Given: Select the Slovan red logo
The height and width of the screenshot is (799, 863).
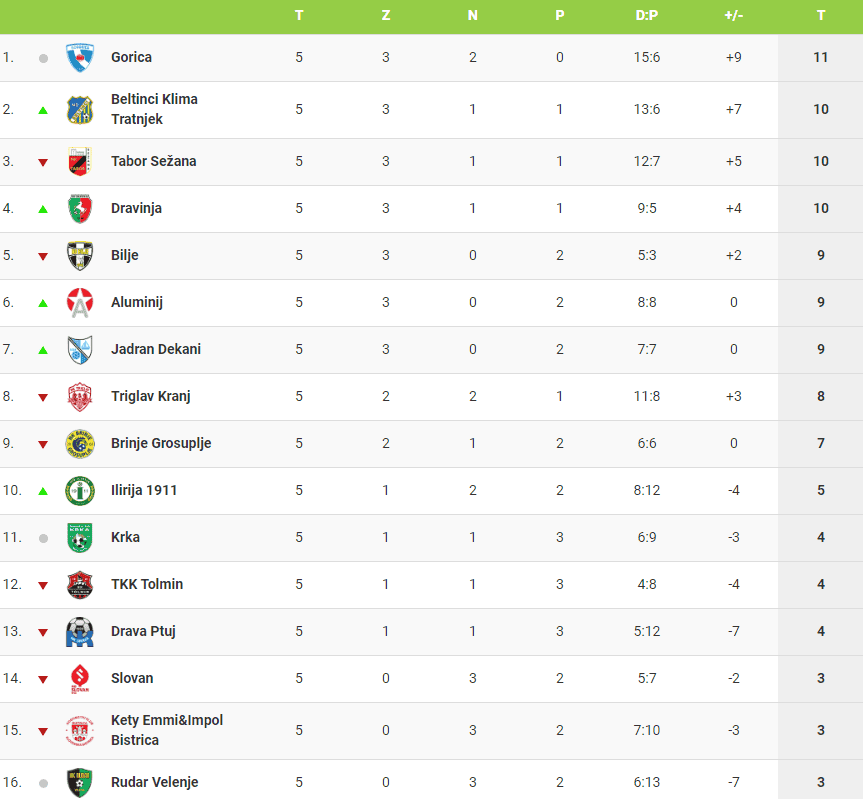Looking at the screenshot, I should pos(80,678).
